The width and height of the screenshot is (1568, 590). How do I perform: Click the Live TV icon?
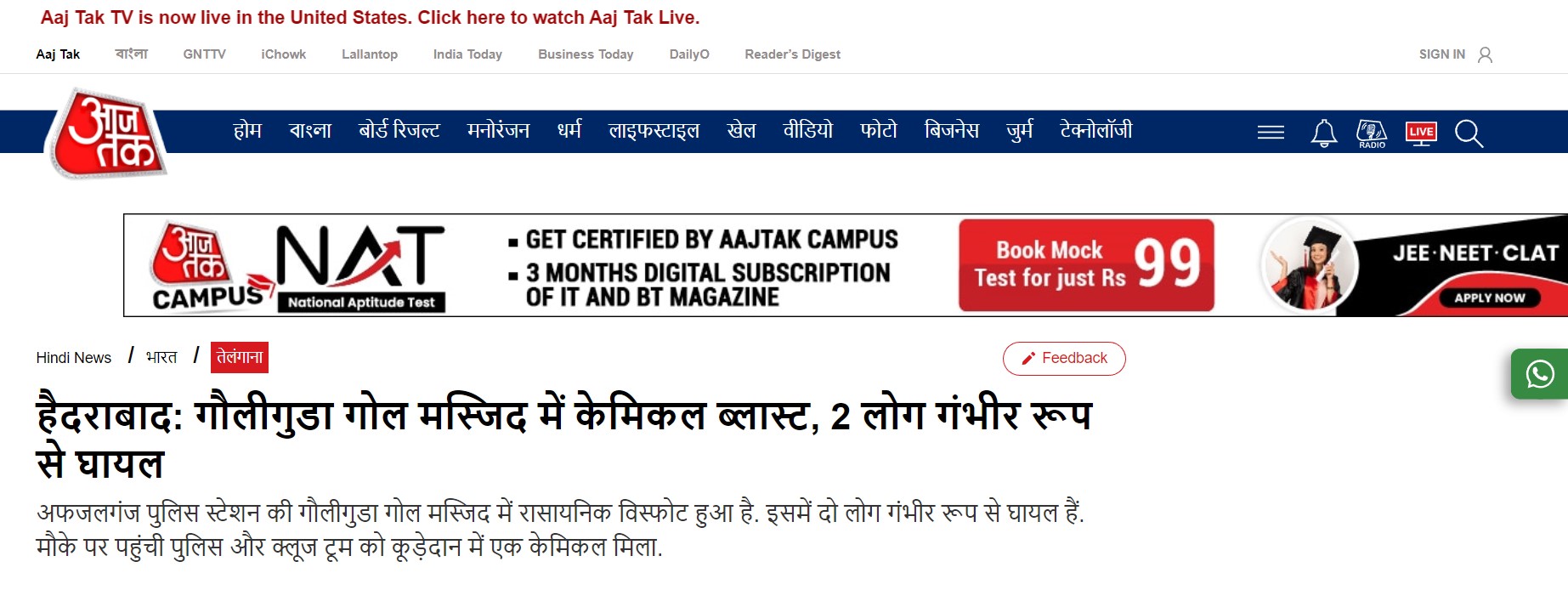[1421, 133]
